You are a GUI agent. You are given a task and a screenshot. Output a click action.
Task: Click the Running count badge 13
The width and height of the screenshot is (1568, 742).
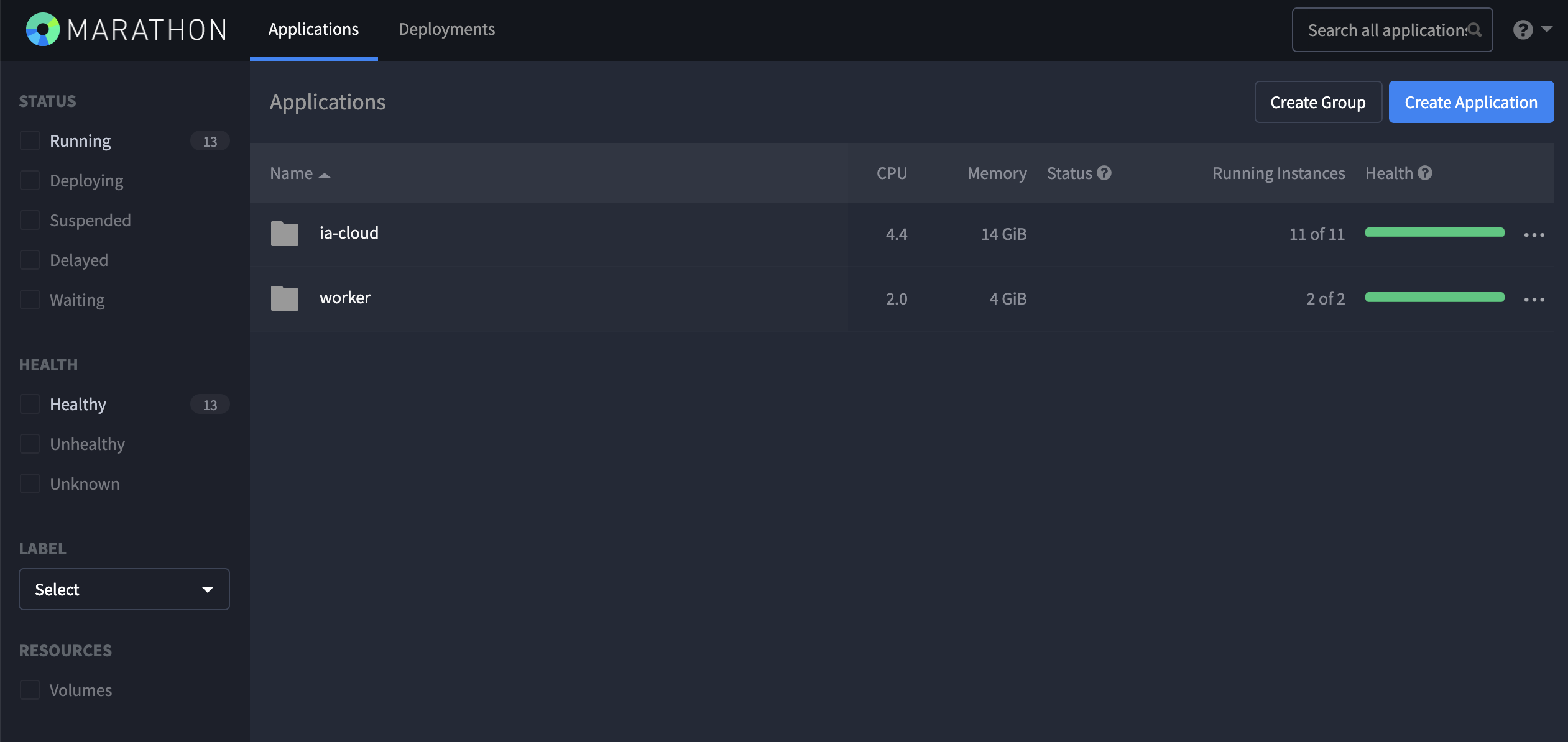tap(210, 141)
